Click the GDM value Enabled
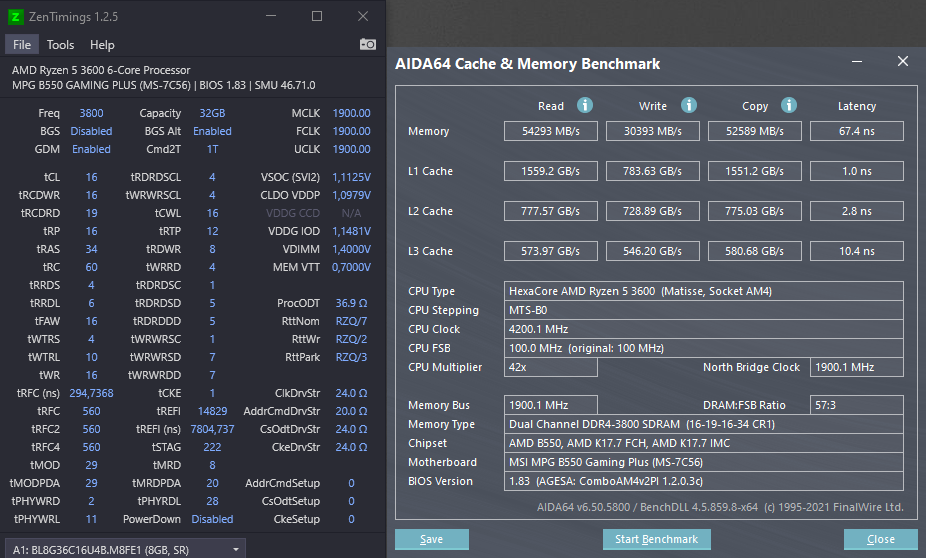 click(91, 149)
